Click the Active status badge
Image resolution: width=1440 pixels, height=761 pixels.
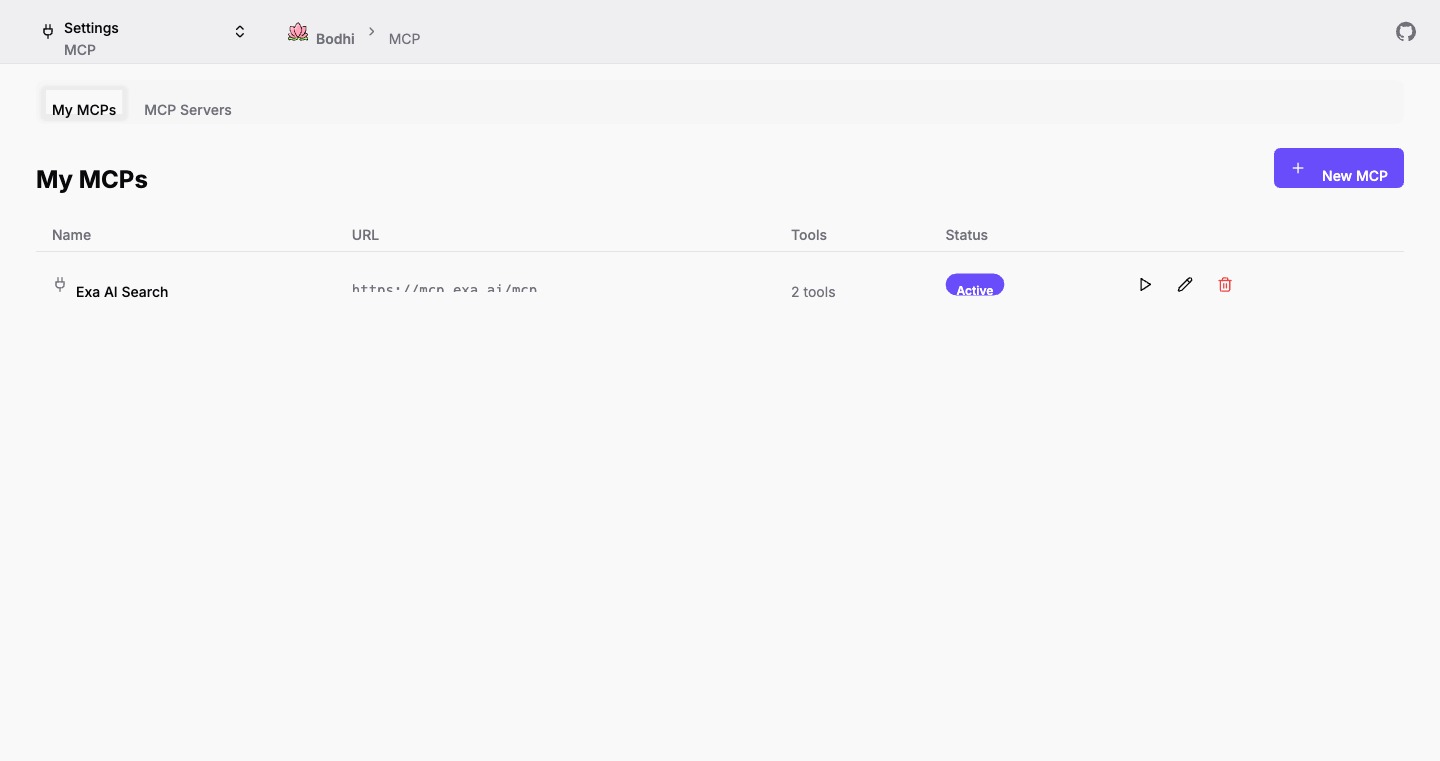pos(974,286)
